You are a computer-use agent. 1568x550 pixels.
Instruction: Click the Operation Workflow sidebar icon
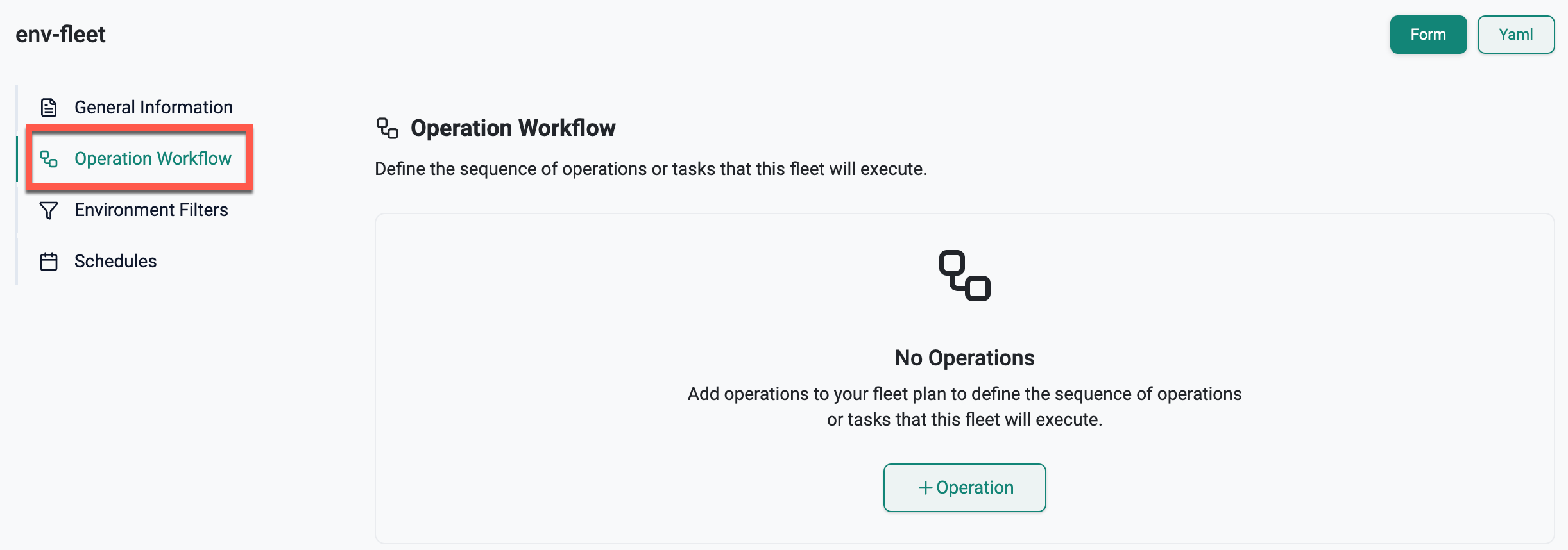(49, 159)
